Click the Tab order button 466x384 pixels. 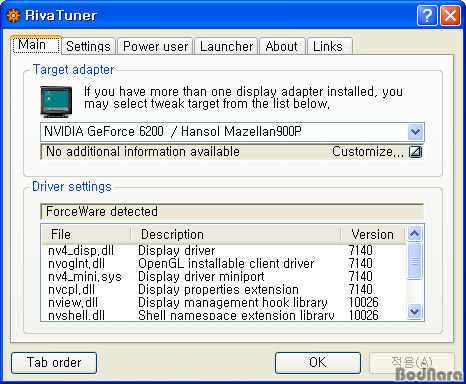(54, 363)
